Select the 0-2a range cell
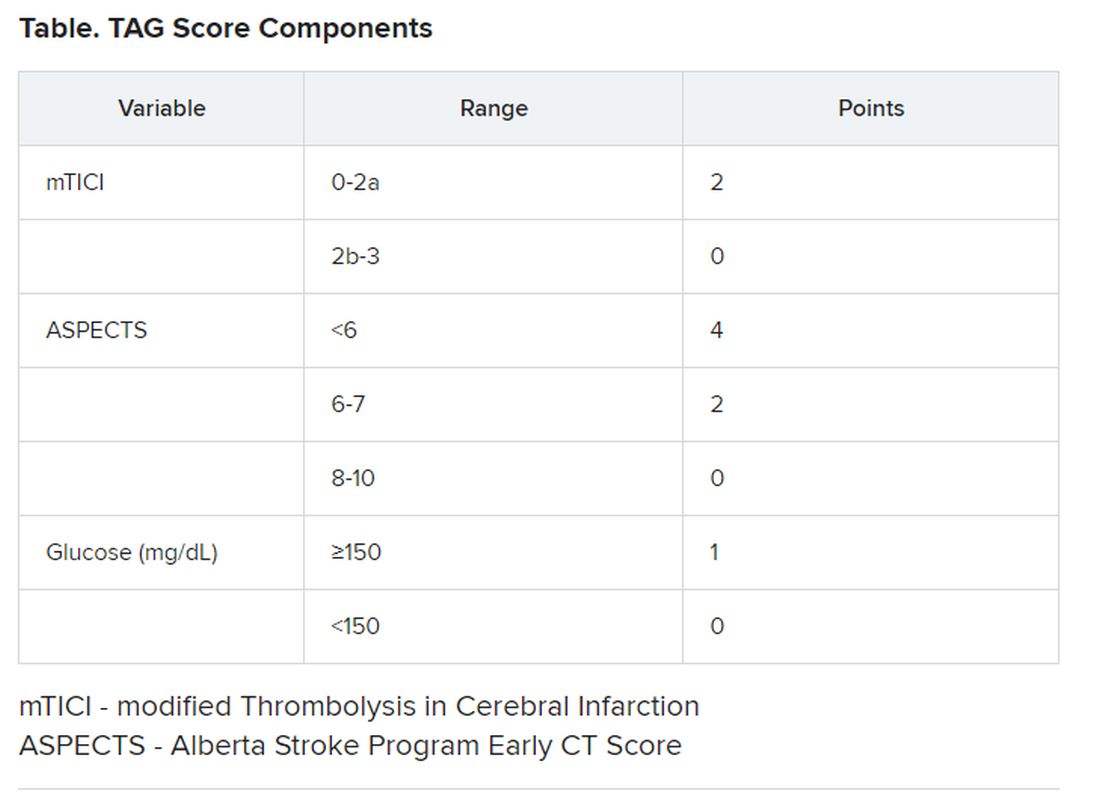The image size is (1100, 809). (356, 182)
